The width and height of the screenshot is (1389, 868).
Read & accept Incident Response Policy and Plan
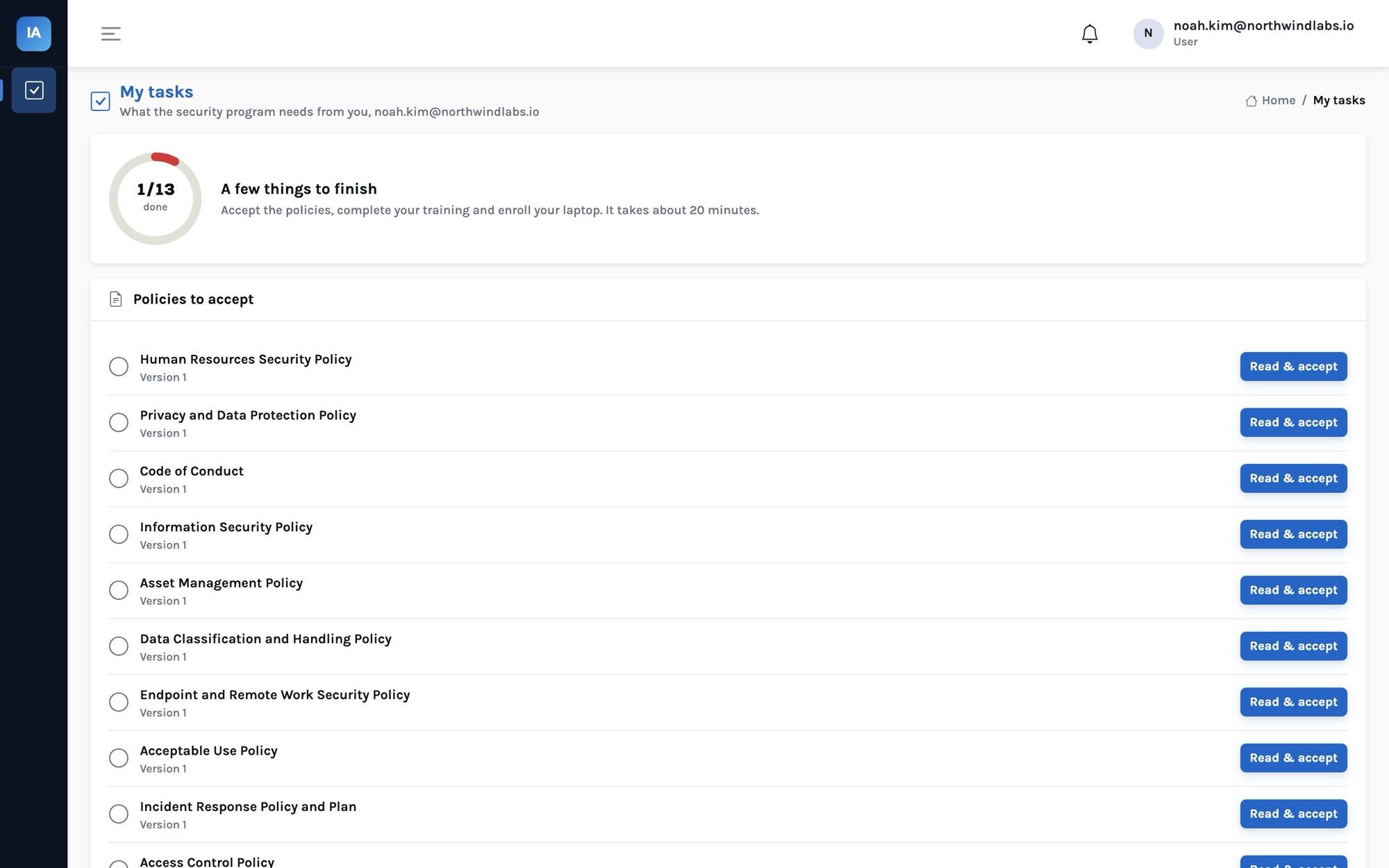tap(1293, 814)
